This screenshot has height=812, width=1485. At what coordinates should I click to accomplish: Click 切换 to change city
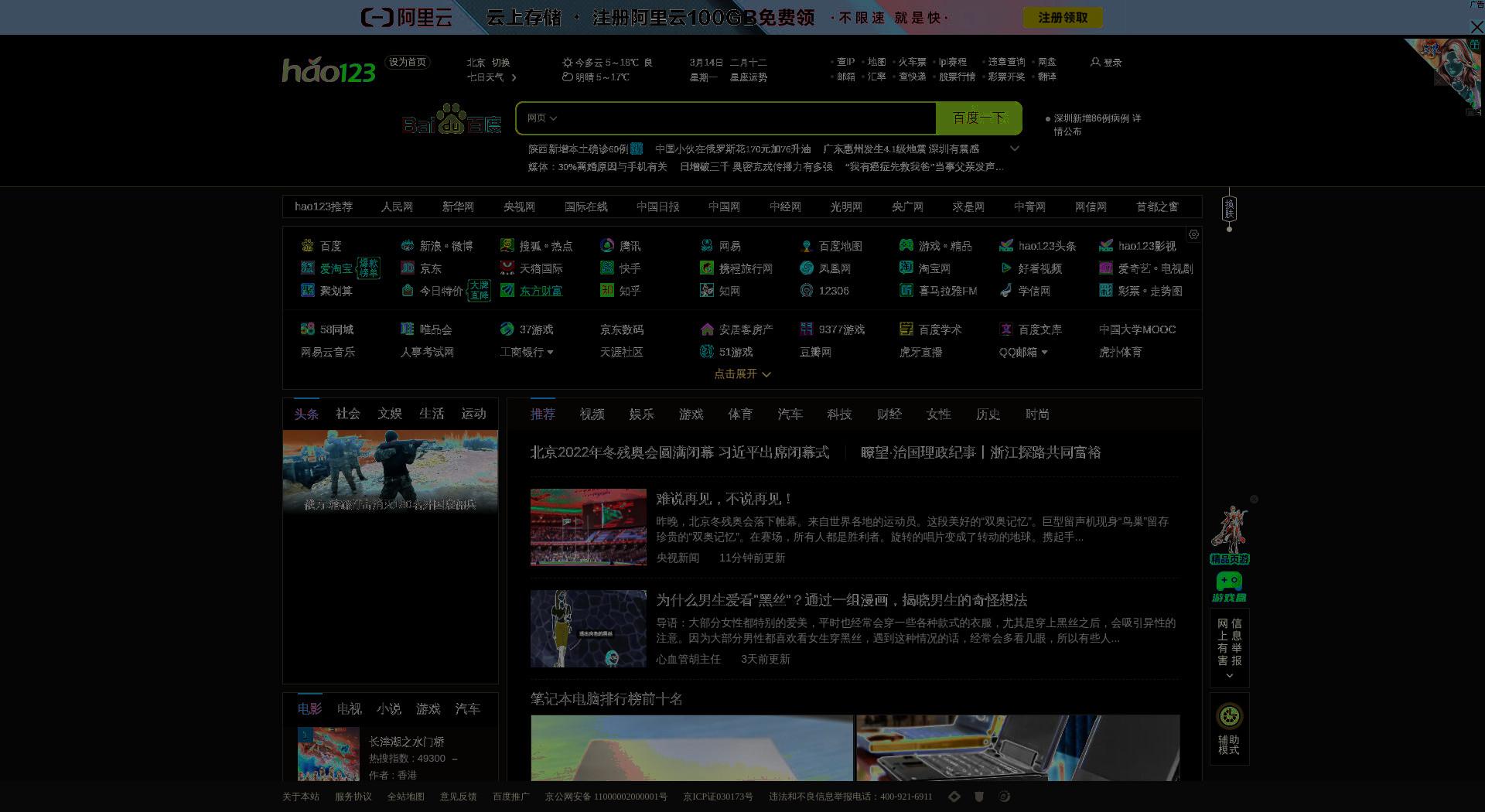(501, 63)
